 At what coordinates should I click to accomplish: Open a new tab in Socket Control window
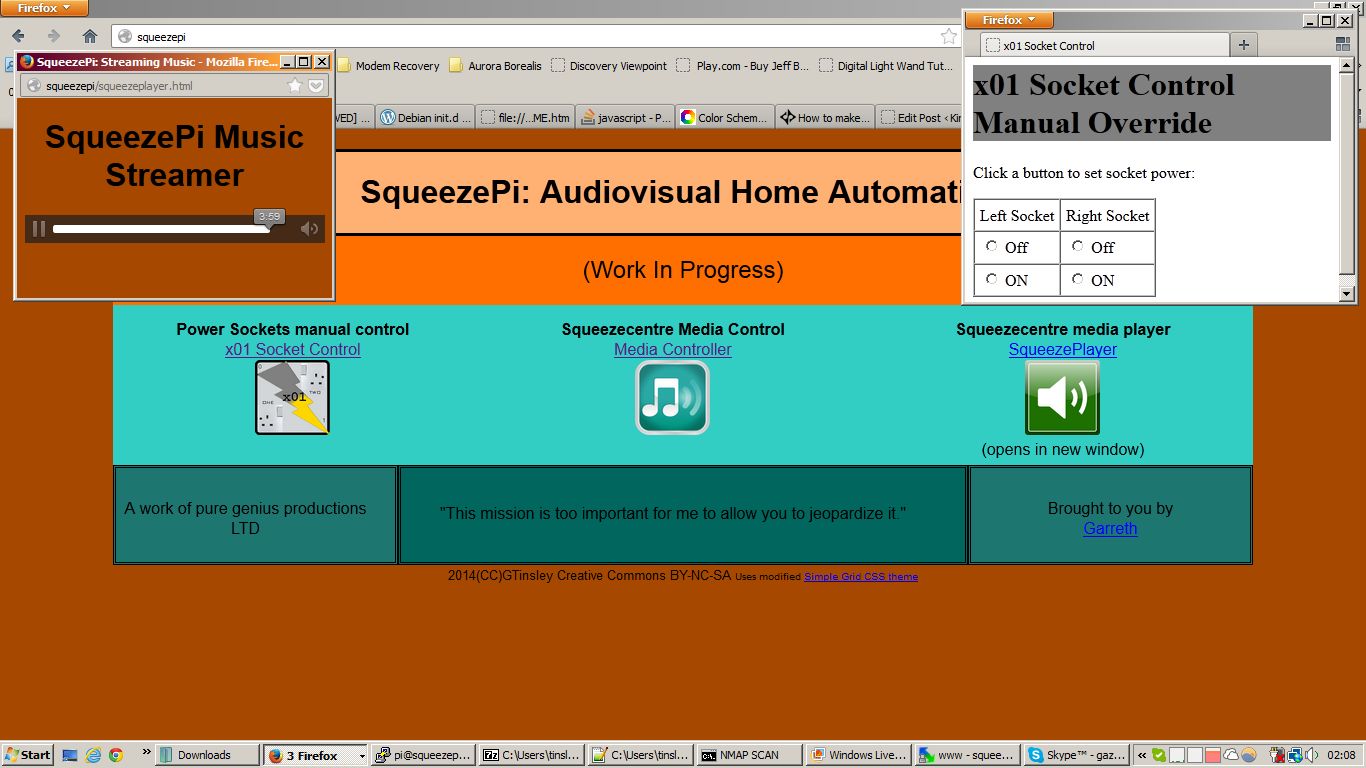click(x=1244, y=45)
